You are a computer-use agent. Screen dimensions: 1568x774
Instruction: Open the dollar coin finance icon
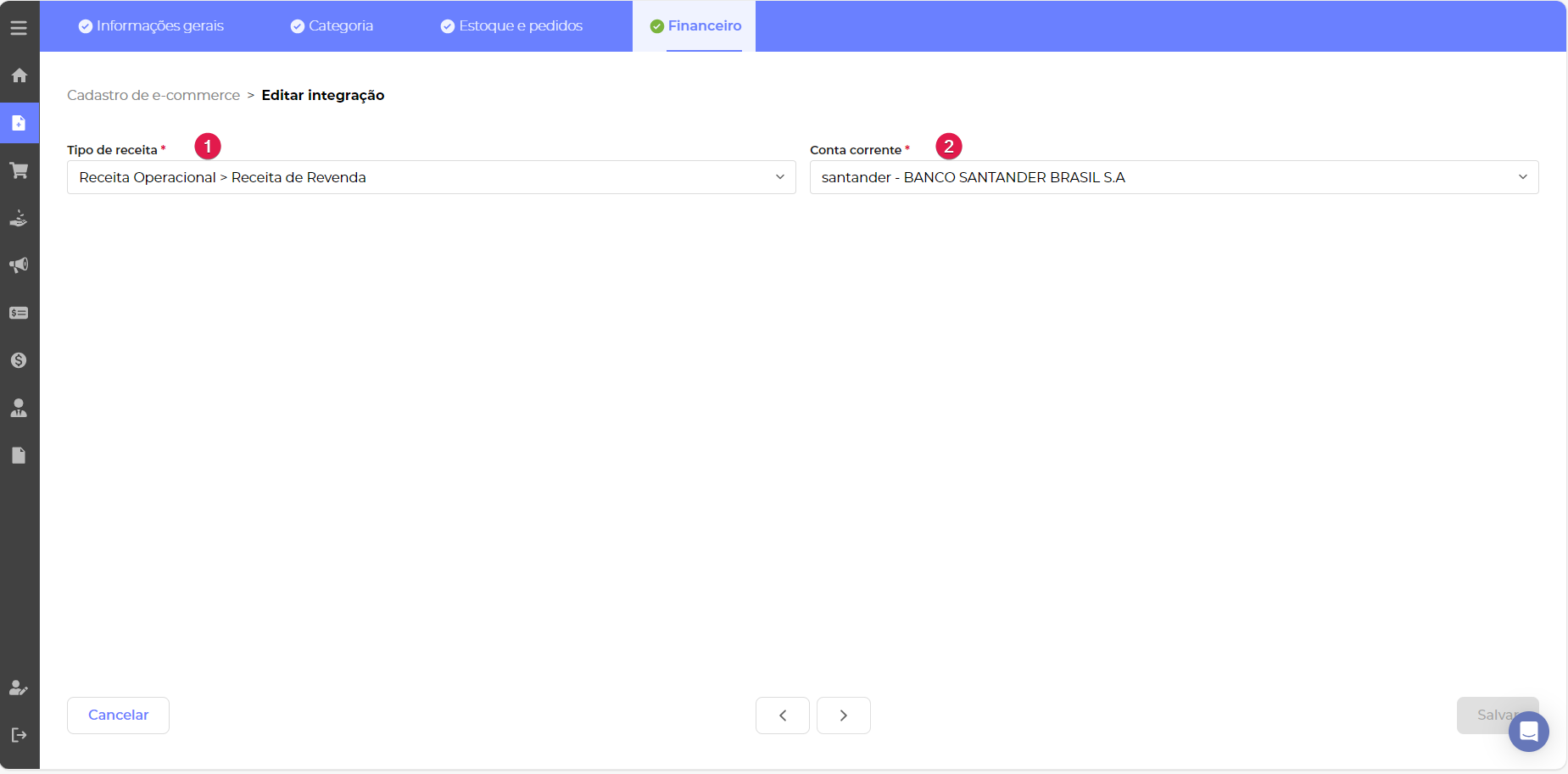click(x=19, y=360)
